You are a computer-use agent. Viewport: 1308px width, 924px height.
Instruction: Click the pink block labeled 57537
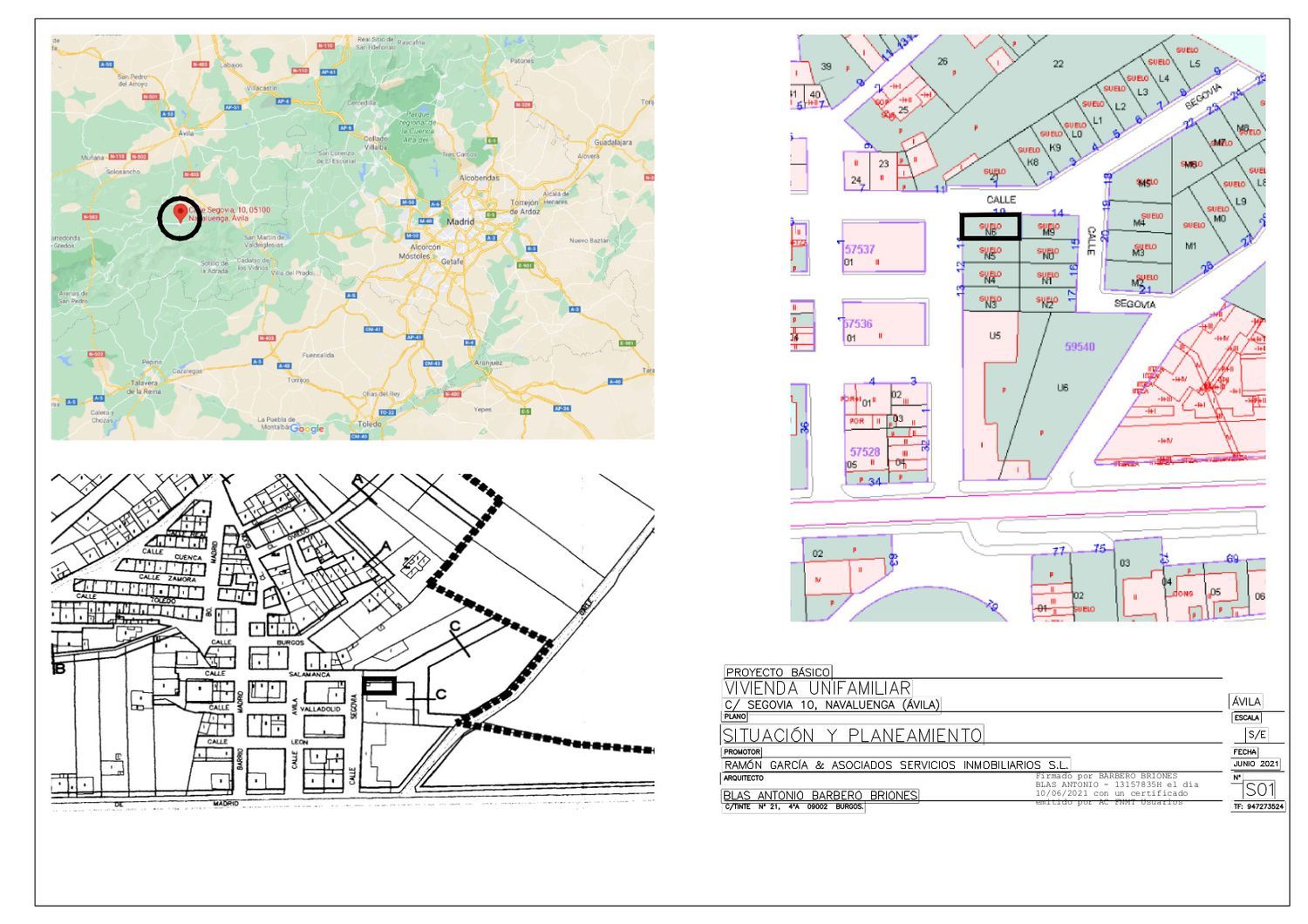(x=883, y=248)
